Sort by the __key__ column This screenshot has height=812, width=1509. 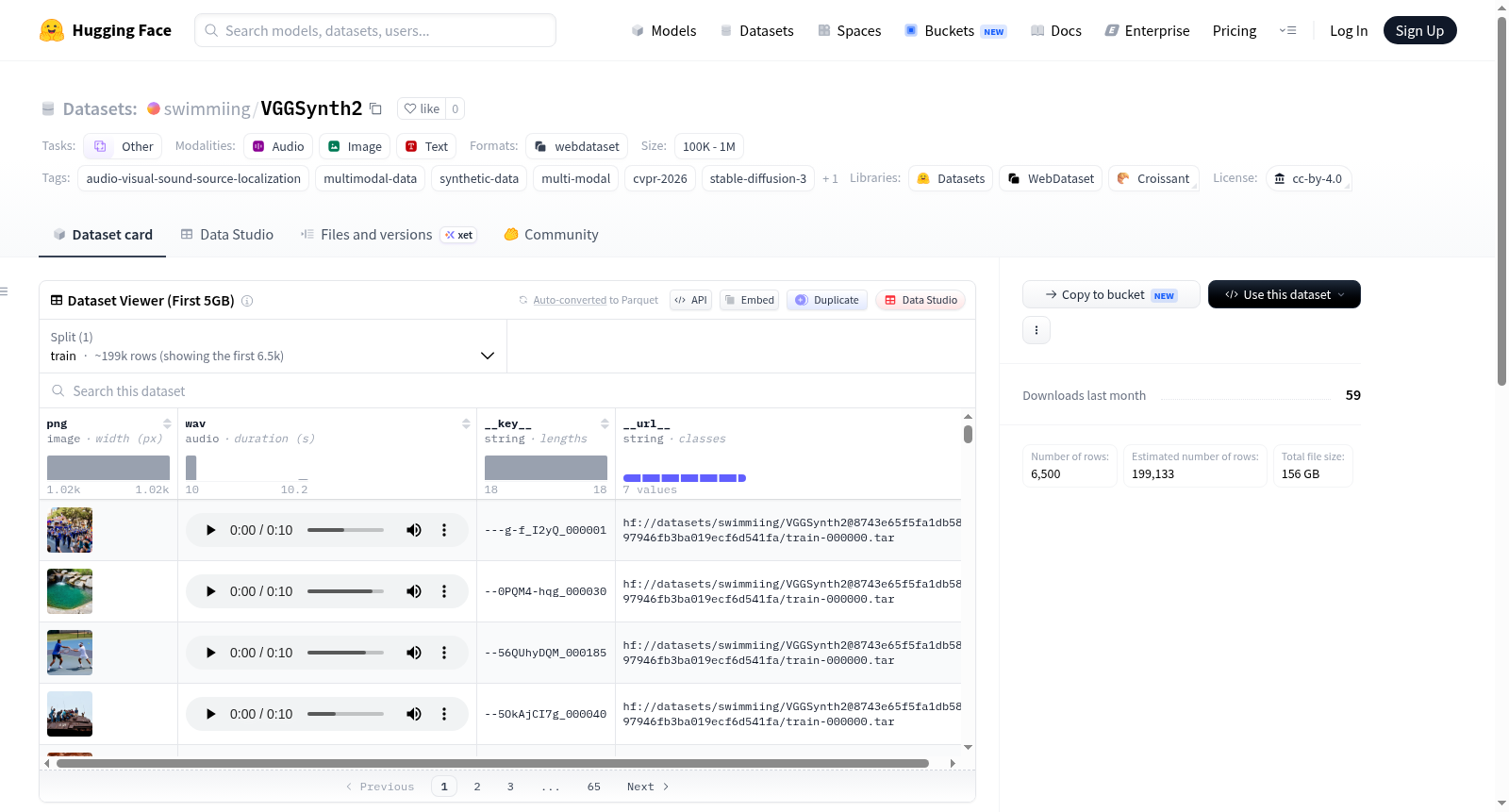pos(605,423)
